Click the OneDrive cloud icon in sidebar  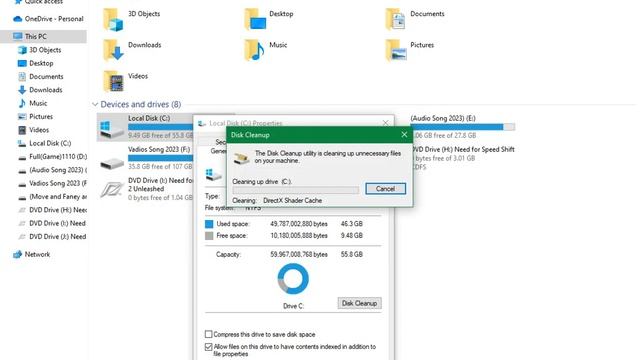click(x=18, y=19)
